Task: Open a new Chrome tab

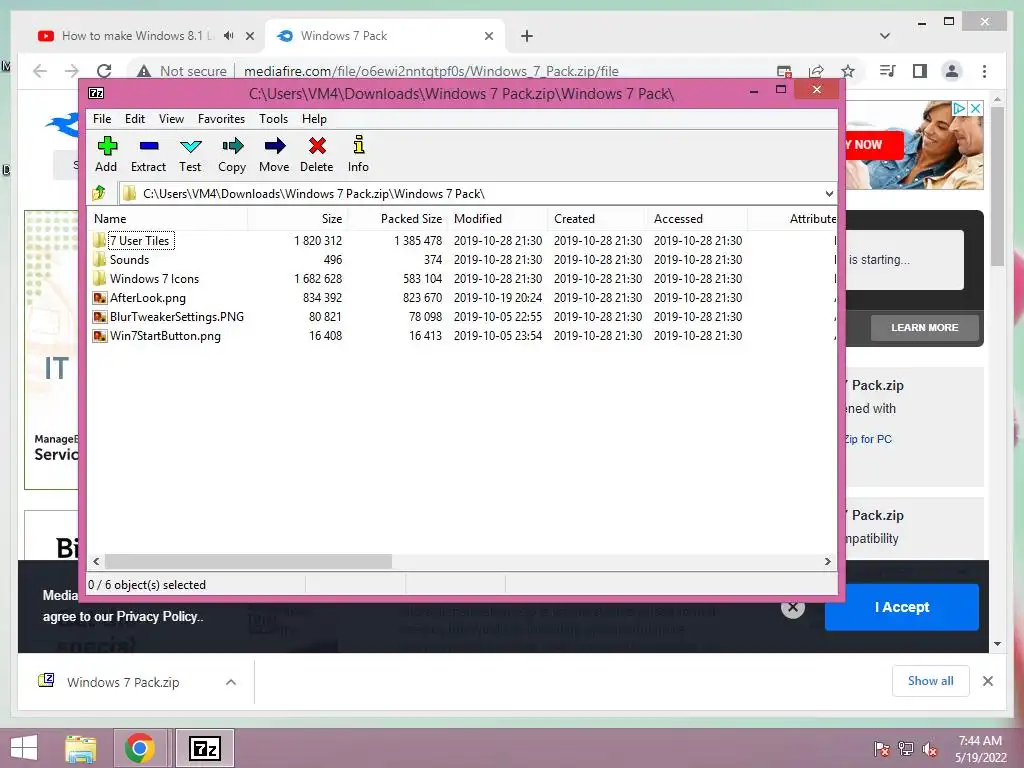Action: coord(526,36)
